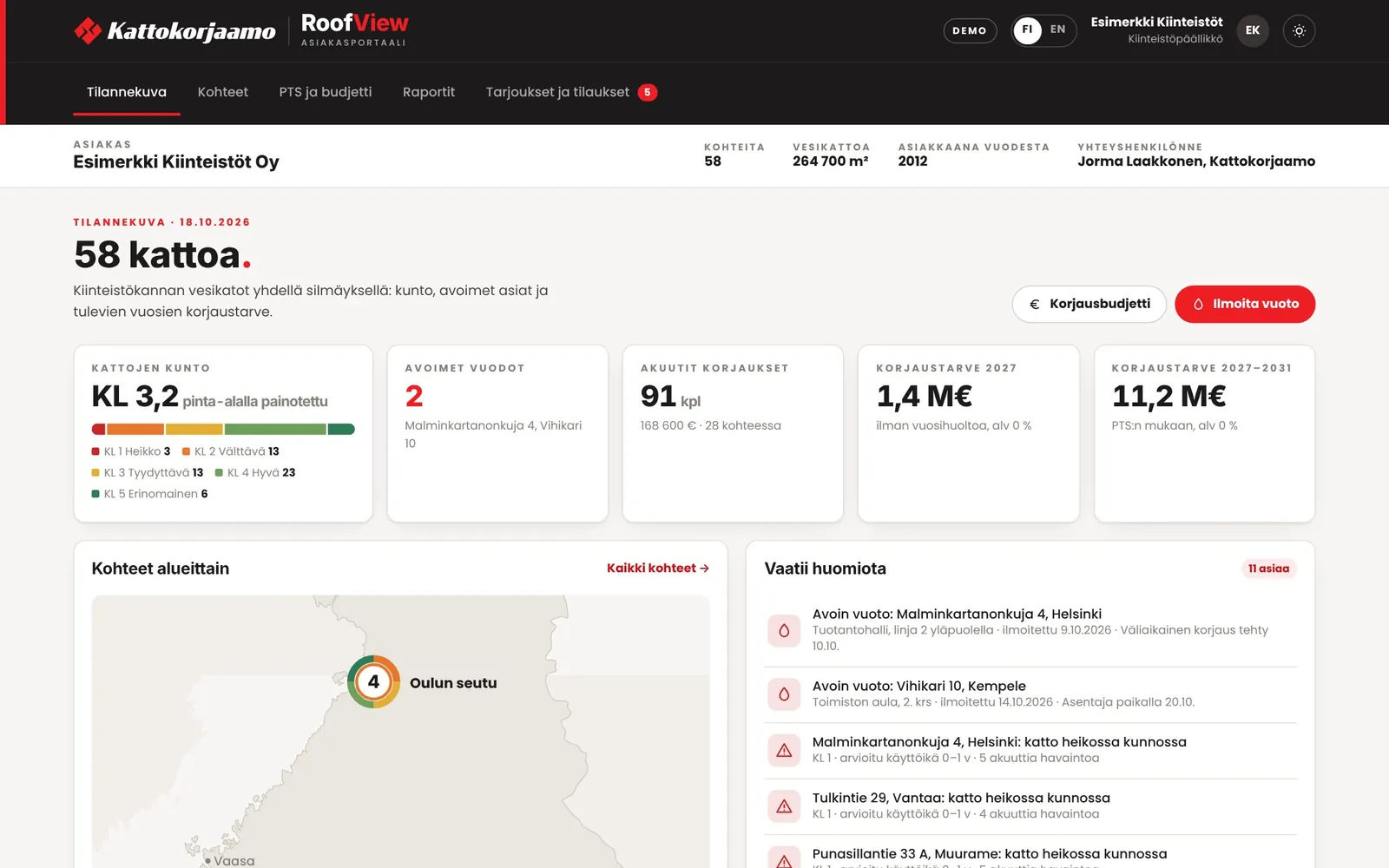Toggle the light/dark theme sun icon
Image resolution: width=1389 pixels, height=868 pixels.
[1299, 30]
